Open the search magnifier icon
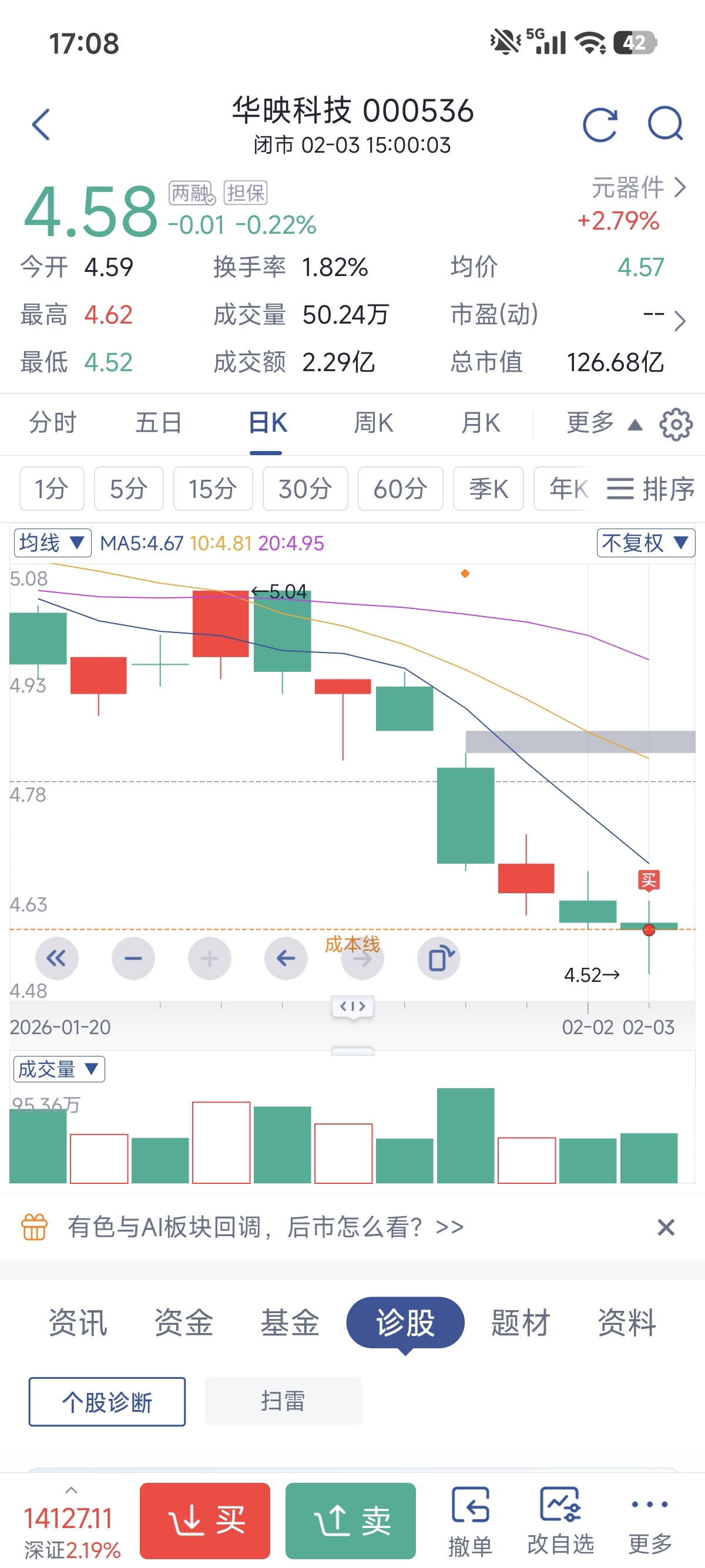The width and height of the screenshot is (705, 1568). click(x=666, y=124)
